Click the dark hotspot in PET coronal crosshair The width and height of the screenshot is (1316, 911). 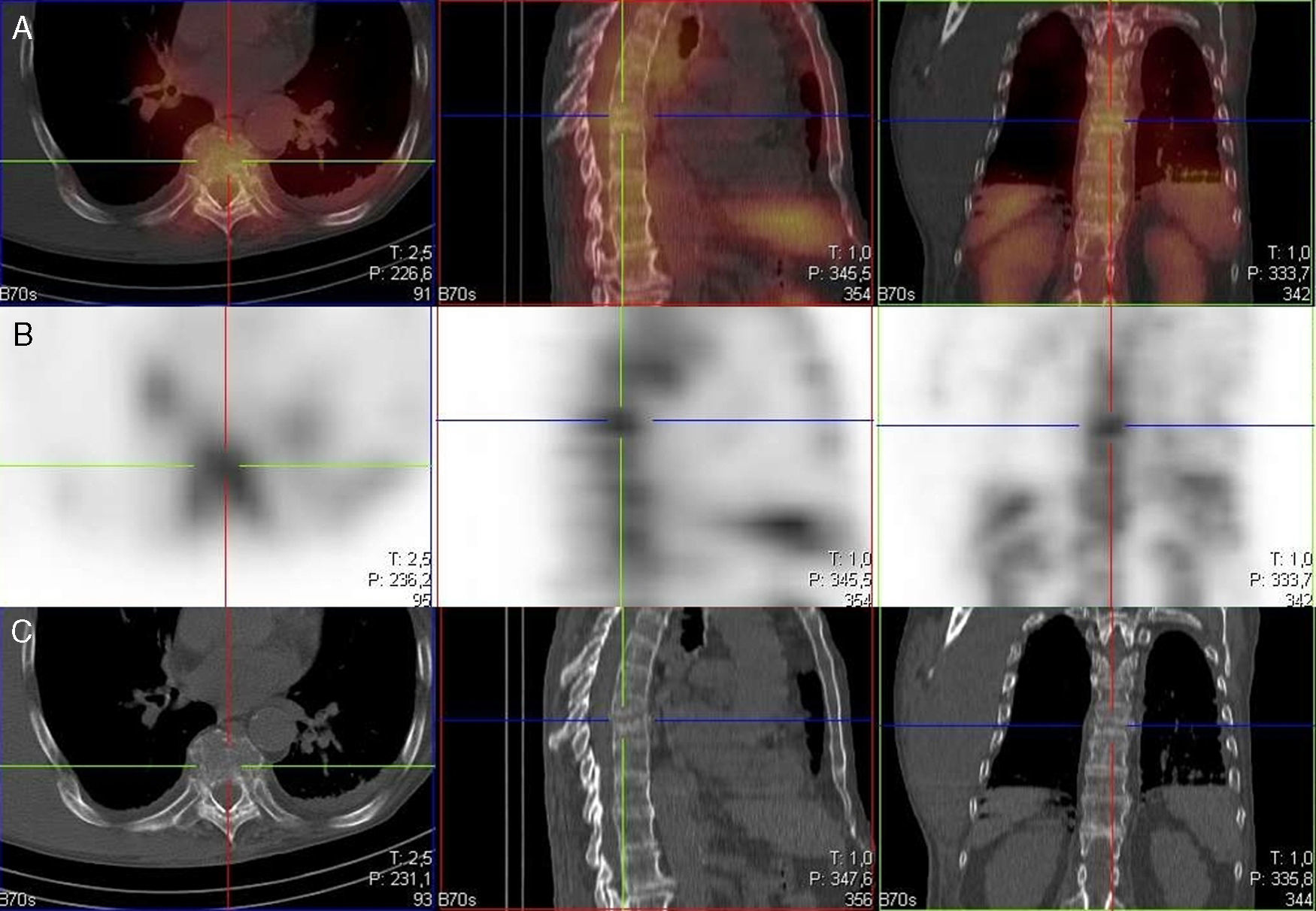(x=1110, y=426)
